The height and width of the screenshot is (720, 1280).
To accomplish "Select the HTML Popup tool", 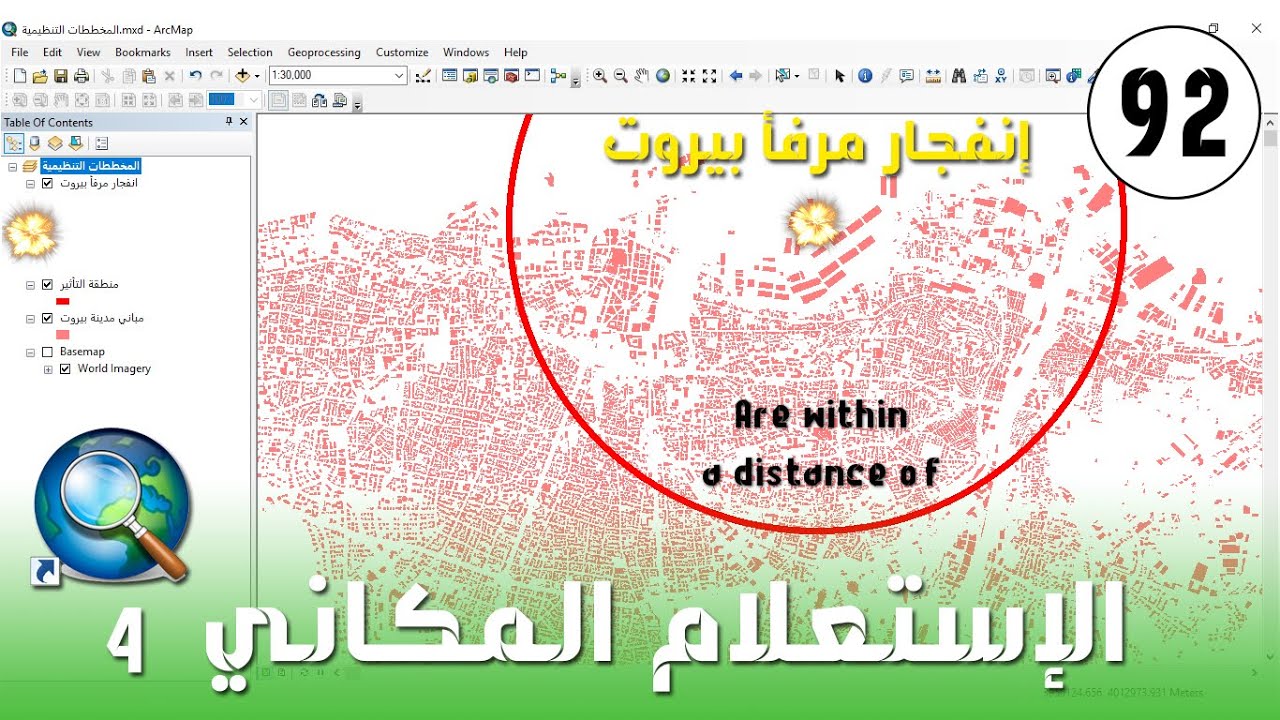I will pos(907,76).
